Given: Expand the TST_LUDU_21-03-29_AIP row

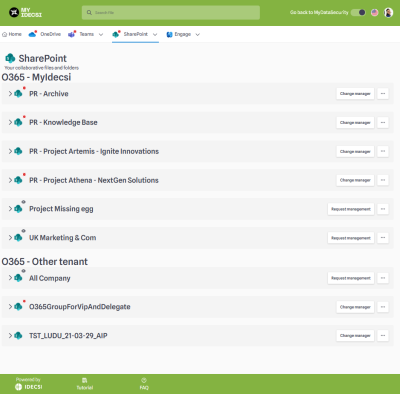Looking at the screenshot, I should point(10,335).
